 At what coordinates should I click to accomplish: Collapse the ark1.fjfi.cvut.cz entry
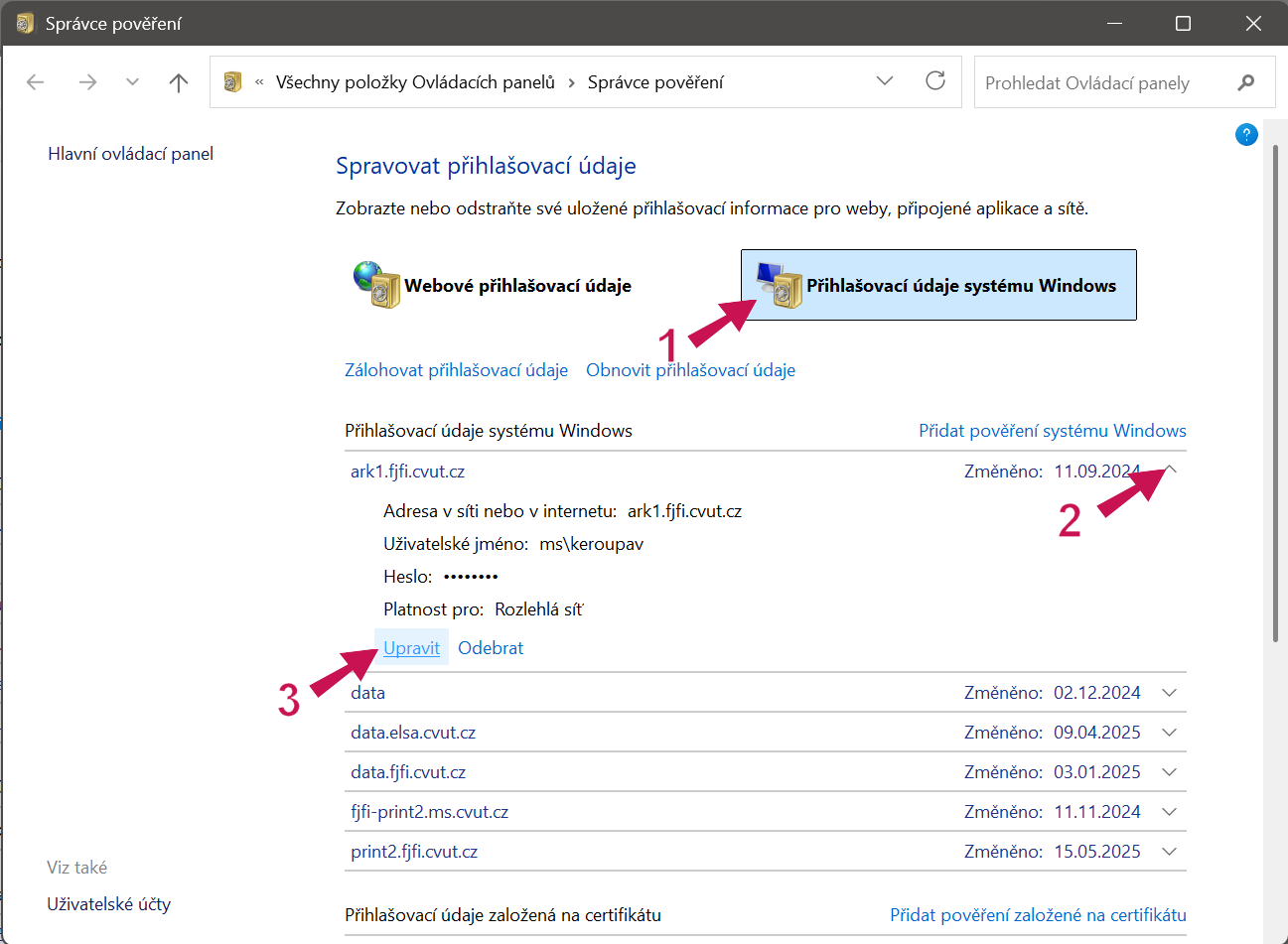coord(1170,471)
